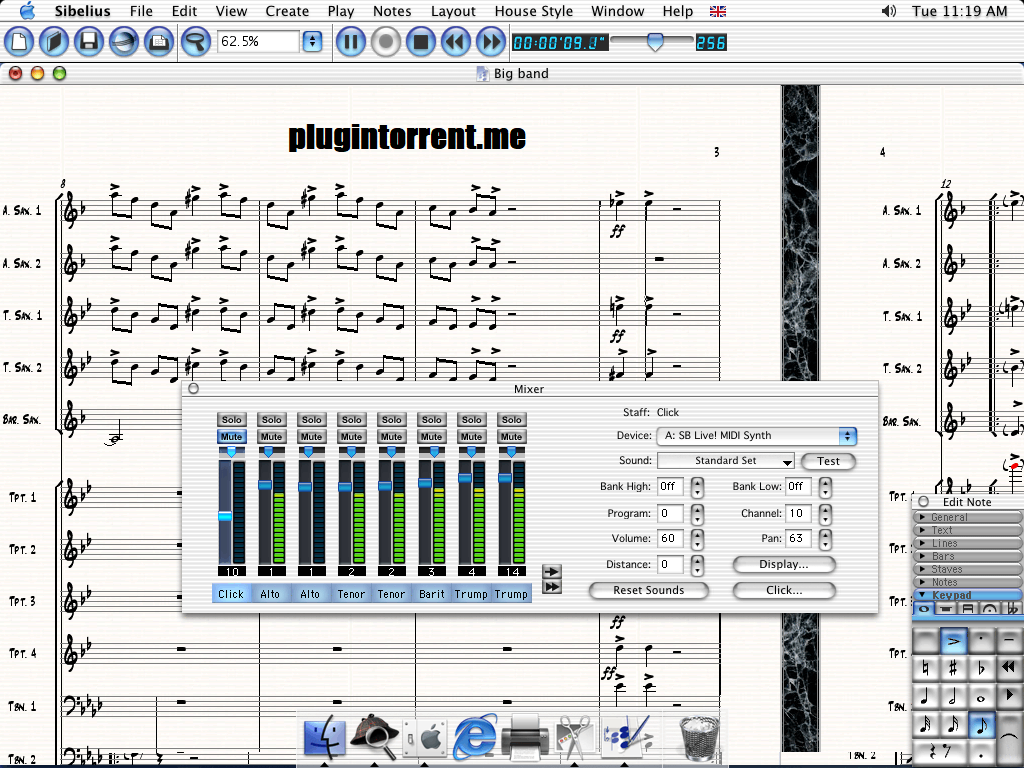Click the tempo slider handle

tap(654, 42)
